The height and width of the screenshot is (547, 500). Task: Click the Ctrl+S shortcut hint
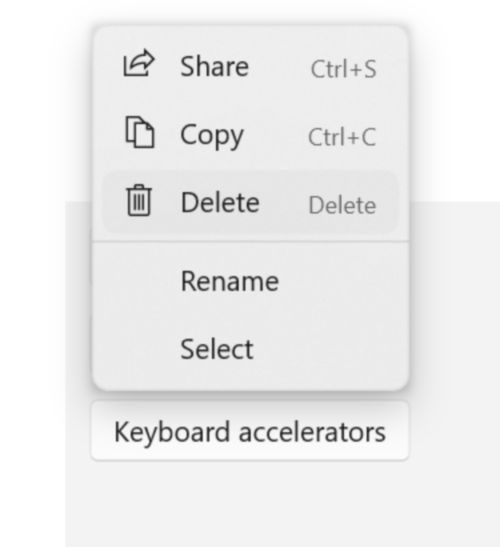[343, 69]
